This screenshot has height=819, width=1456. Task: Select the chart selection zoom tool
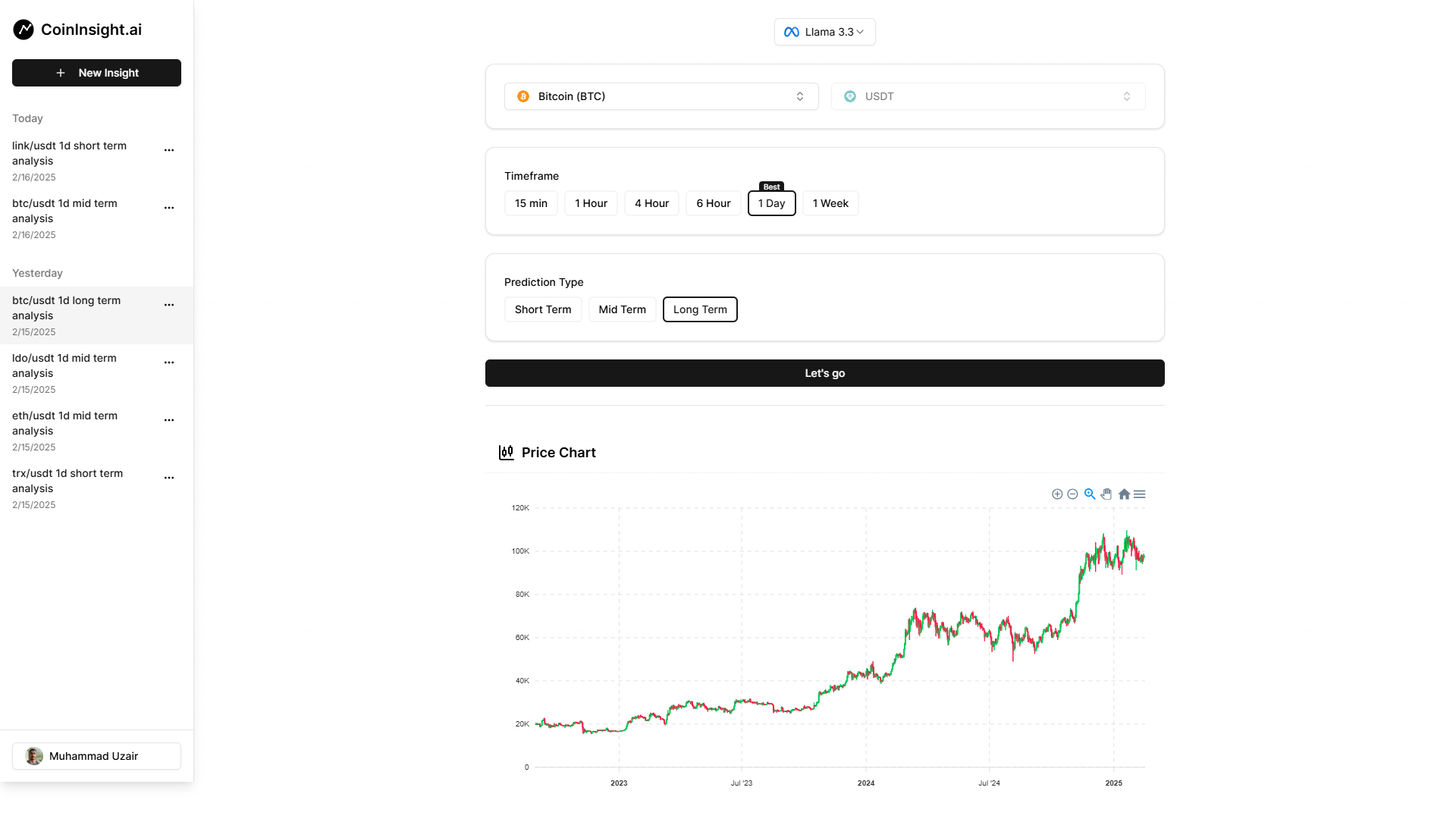(x=1090, y=494)
